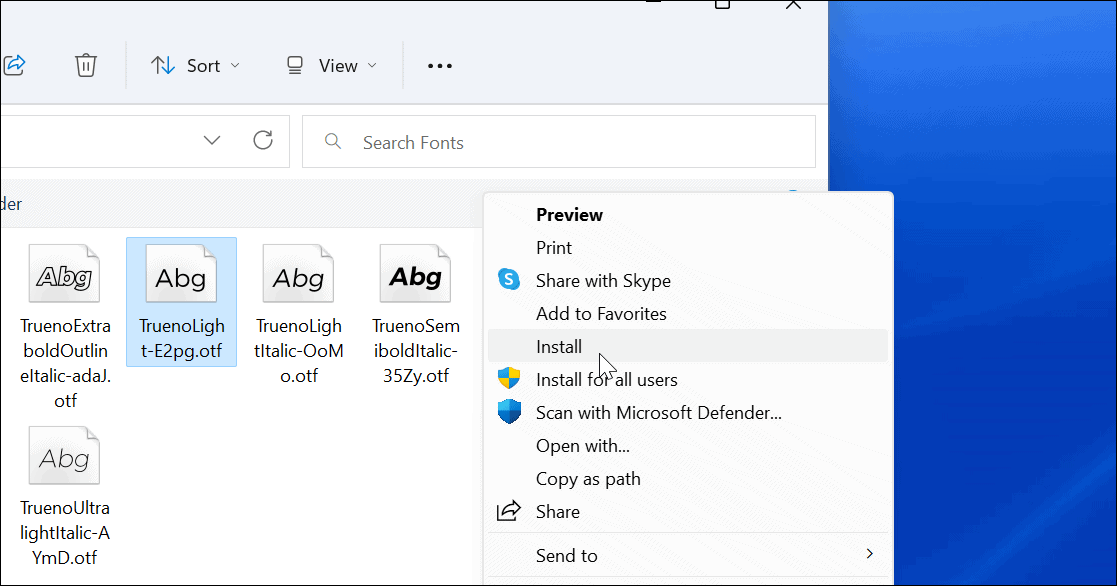Click the Skype icon beside Share with Skype
The image size is (1117, 586).
tap(509, 280)
